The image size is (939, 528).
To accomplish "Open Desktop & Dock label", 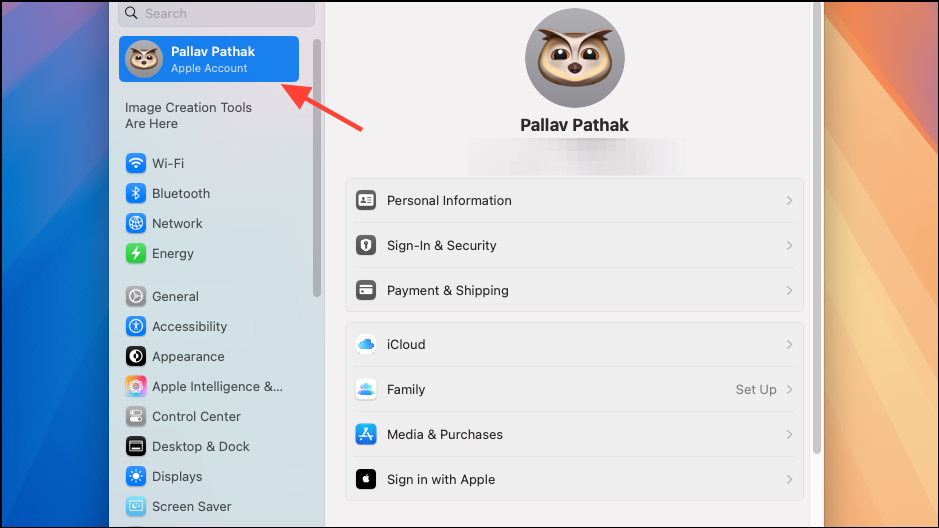I will [201, 446].
